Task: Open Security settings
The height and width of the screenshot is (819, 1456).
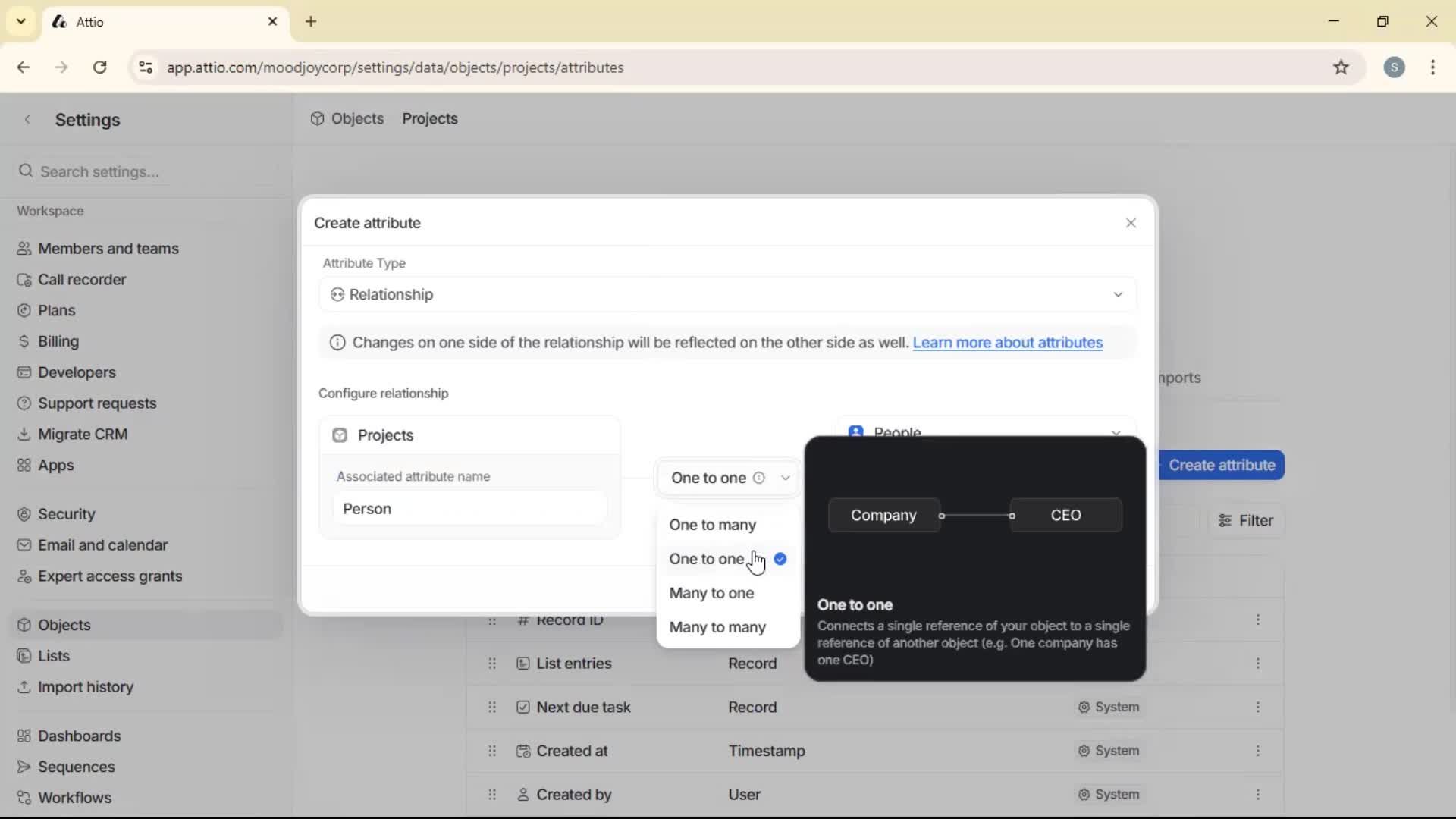Action: [67, 513]
